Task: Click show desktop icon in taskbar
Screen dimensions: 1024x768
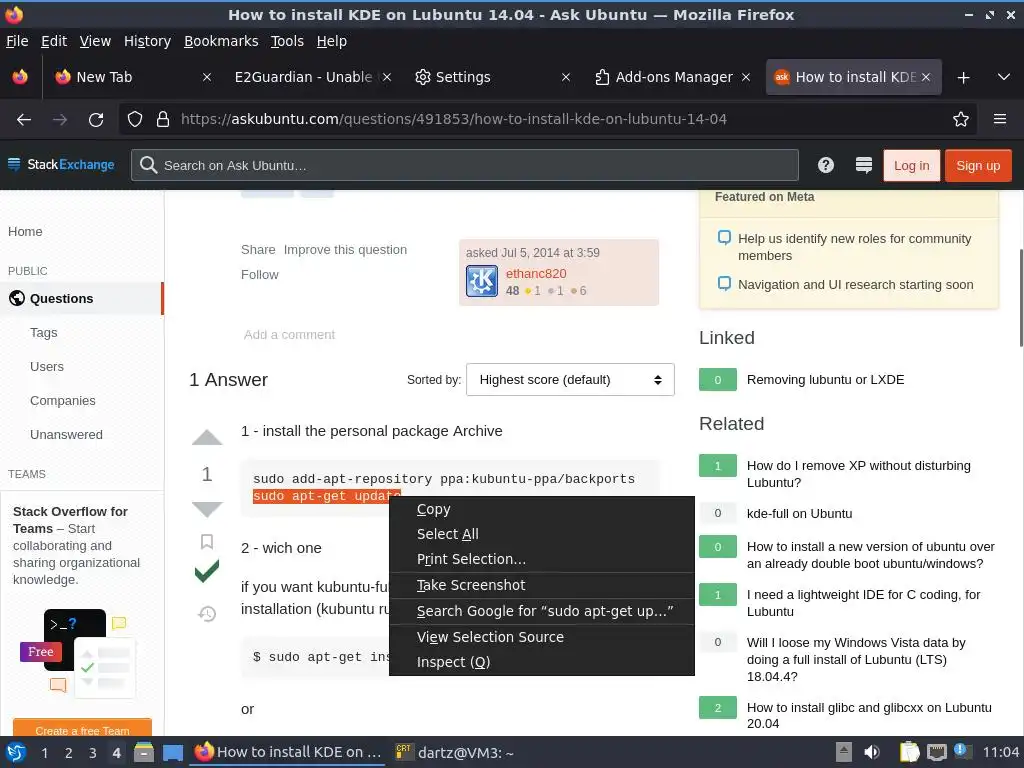Action: click(172, 753)
